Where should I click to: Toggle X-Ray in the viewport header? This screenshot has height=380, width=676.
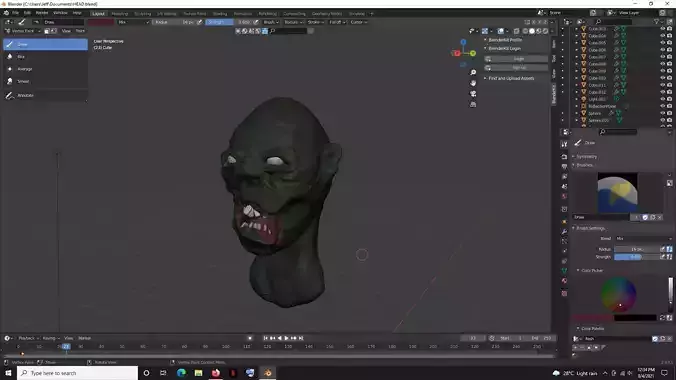click(x=516, y=31)
